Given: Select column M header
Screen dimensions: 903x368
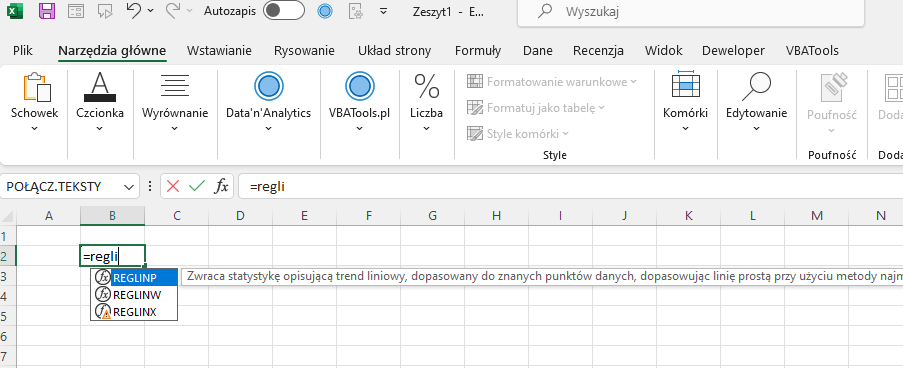Looking at the screenshot, I should click(x=817, y=216).
